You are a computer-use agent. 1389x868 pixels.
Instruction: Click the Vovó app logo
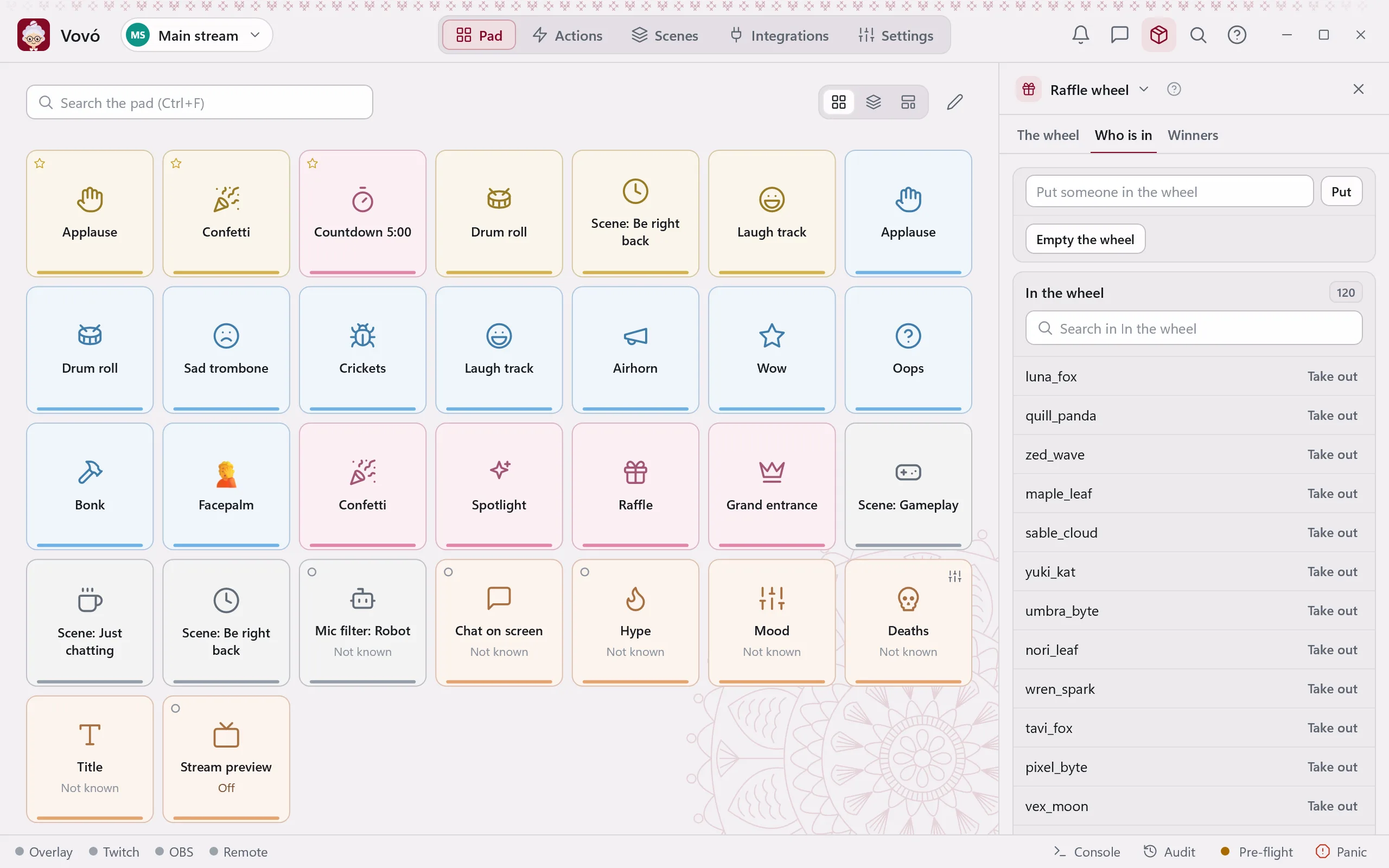(x=33, y=35)
